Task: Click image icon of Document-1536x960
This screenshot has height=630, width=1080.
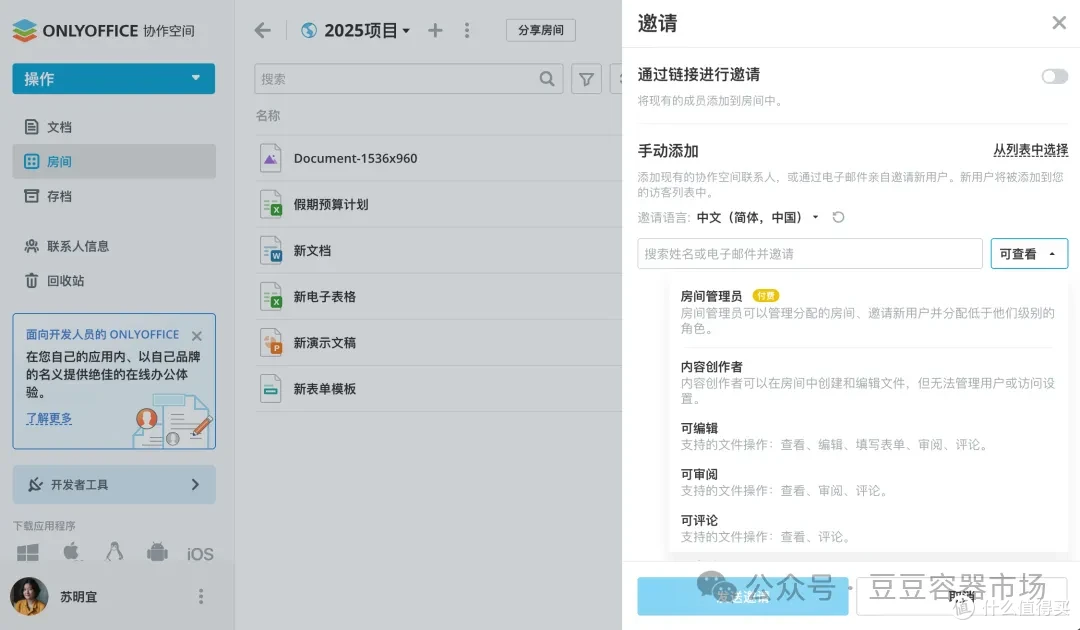Action: pyautogui.click(x=271, y=158)
